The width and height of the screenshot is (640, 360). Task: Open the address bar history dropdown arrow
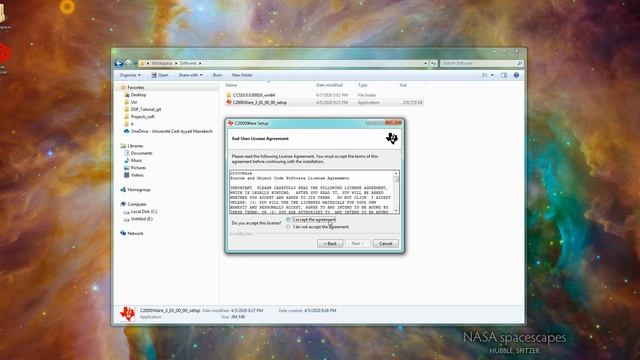[x=425, y=63]
